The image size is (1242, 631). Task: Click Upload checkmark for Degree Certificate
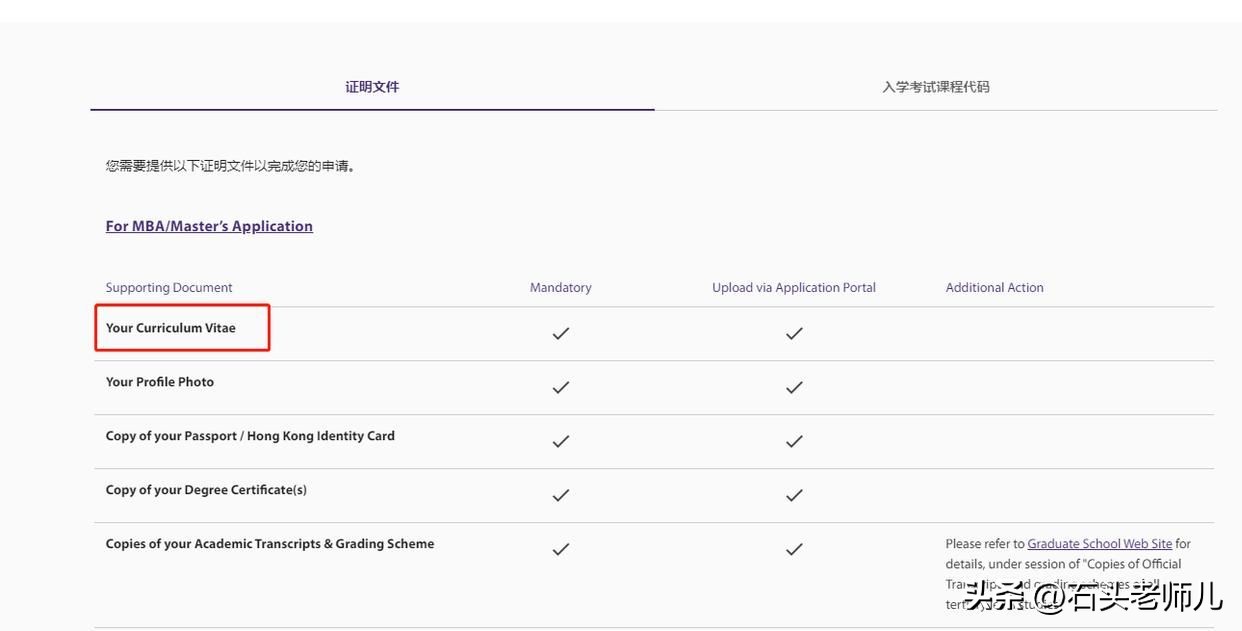(794, 495)
